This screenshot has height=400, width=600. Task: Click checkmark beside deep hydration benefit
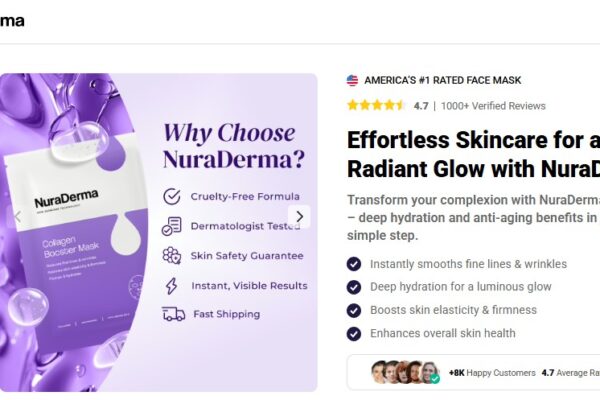[x=354, y=287]
